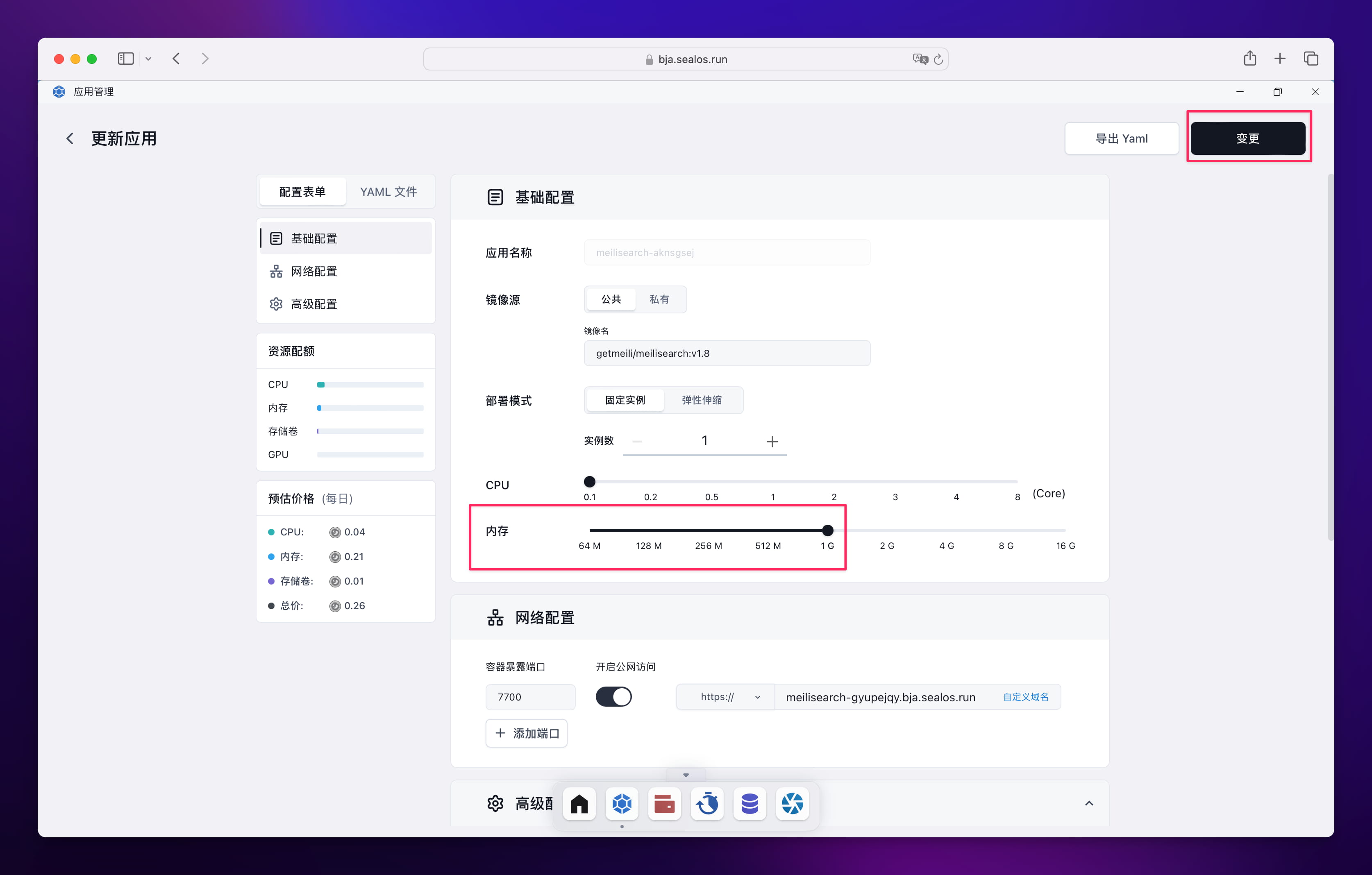Select 高级配置 in the side navigation

click(345, 304)
